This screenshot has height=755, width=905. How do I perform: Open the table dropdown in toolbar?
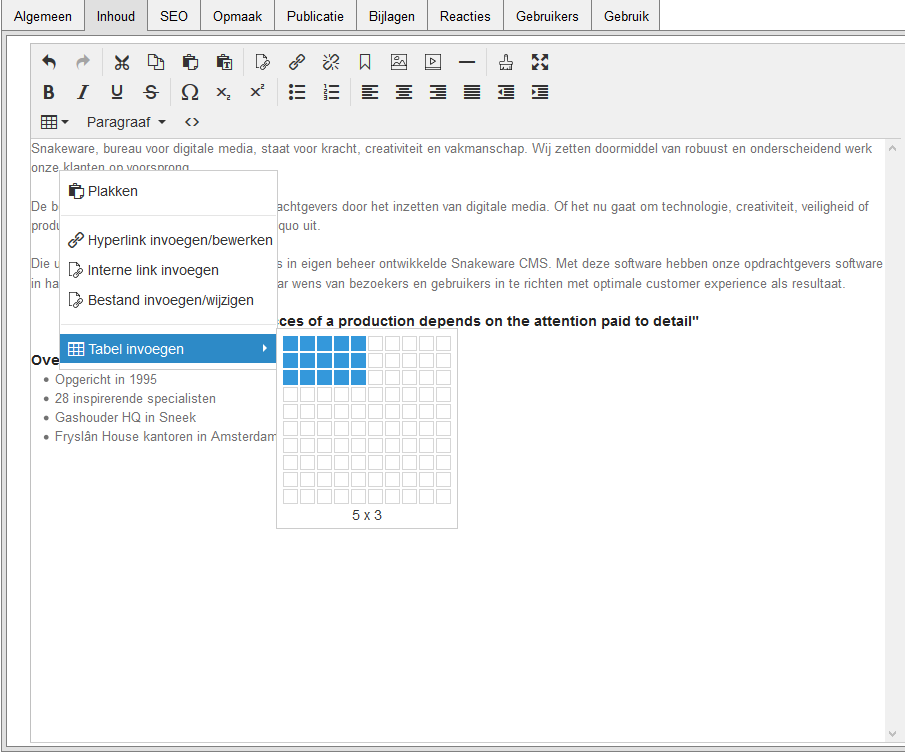point(54,122)
